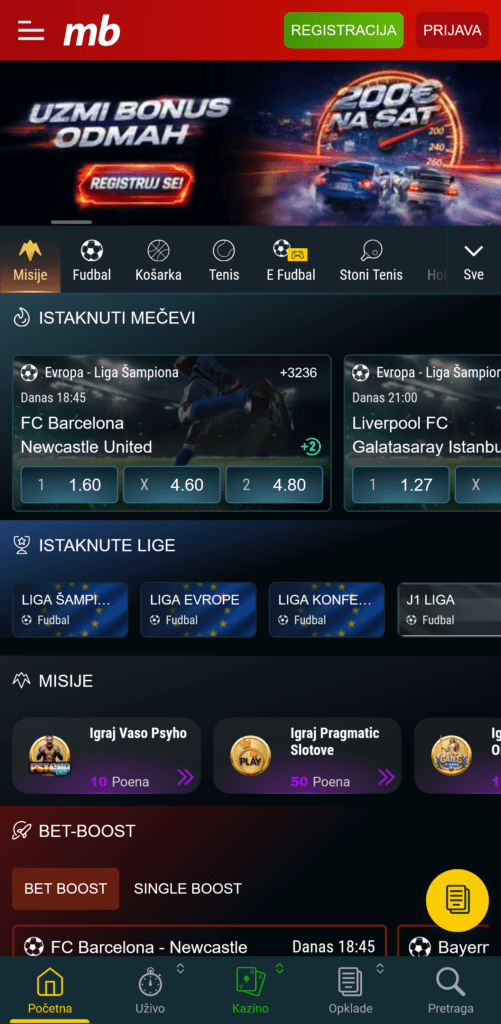Click the REGISTRACIJA button
The width and height of the screenshot is (501, 1024).
tap(344, 30)
